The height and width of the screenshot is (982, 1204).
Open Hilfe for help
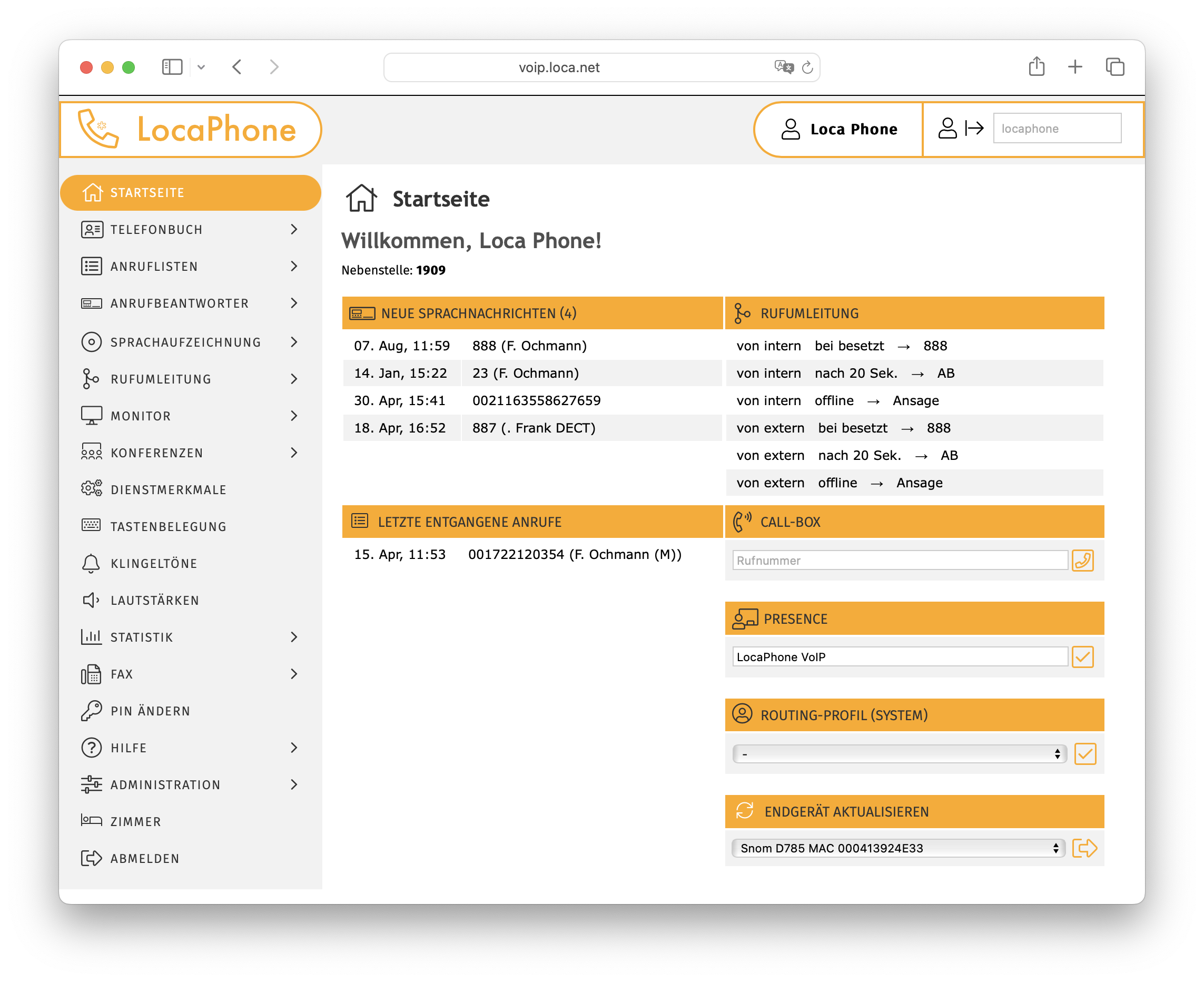[x=129, y=748]
